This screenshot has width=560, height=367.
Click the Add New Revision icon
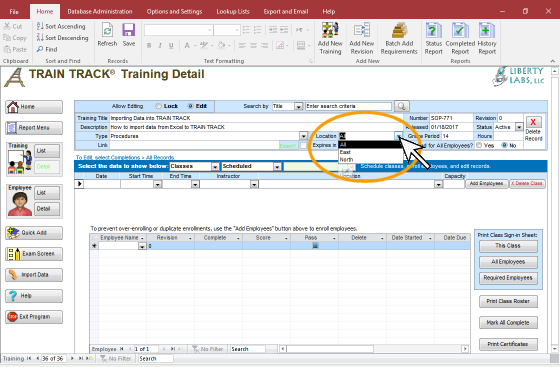coord(361,38)
